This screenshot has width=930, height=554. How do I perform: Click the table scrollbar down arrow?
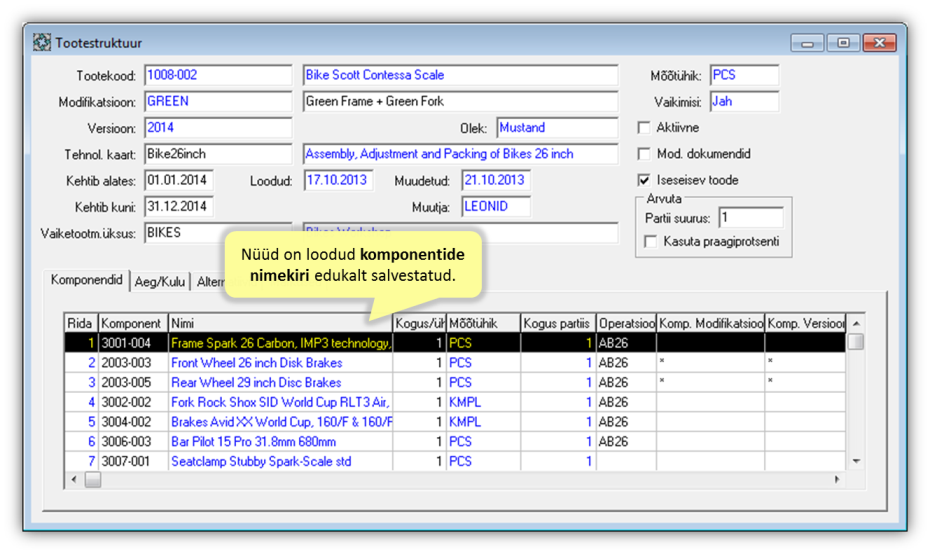(x=855, y=461)
